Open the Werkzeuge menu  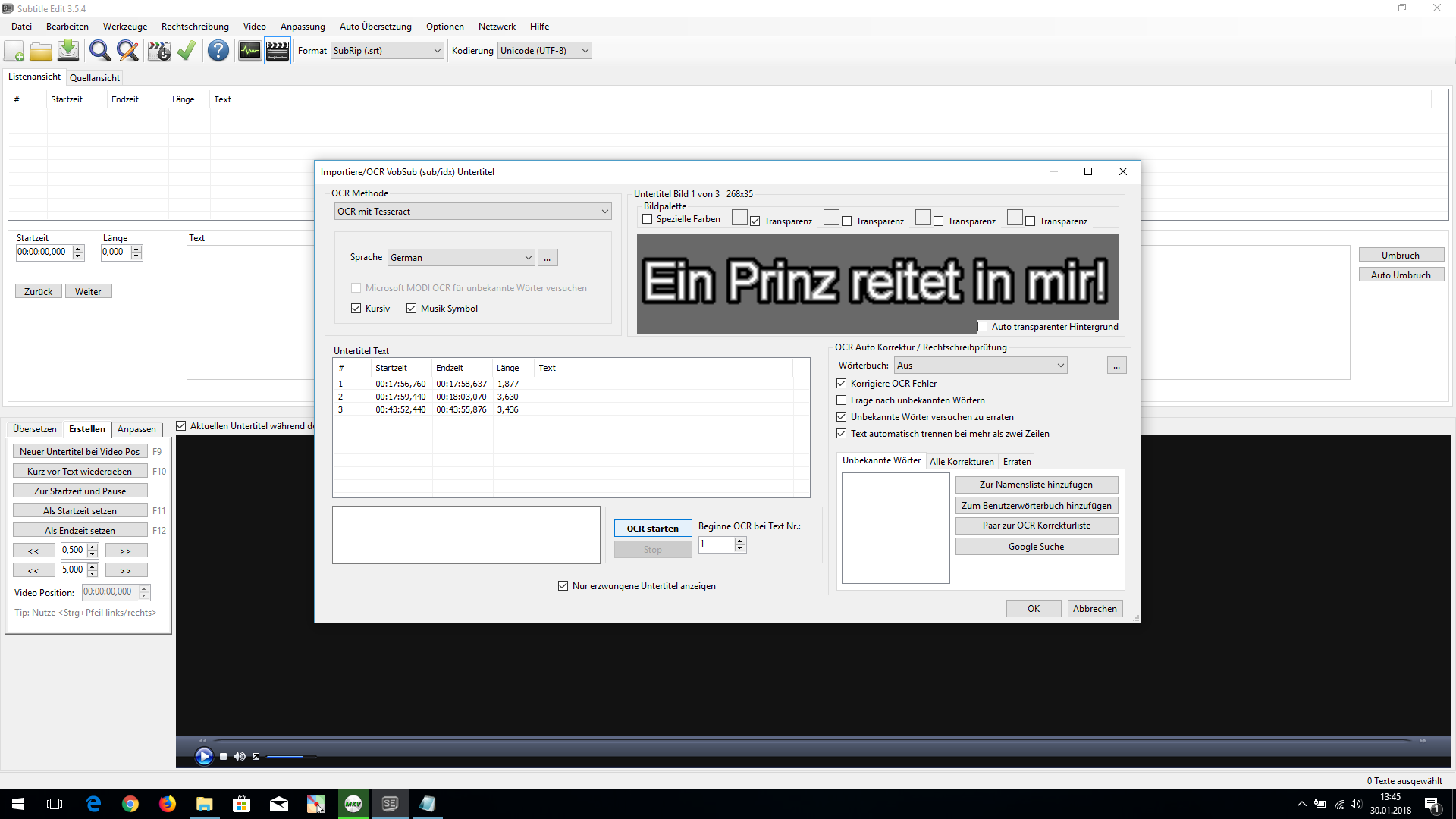[x=125, y=27]
